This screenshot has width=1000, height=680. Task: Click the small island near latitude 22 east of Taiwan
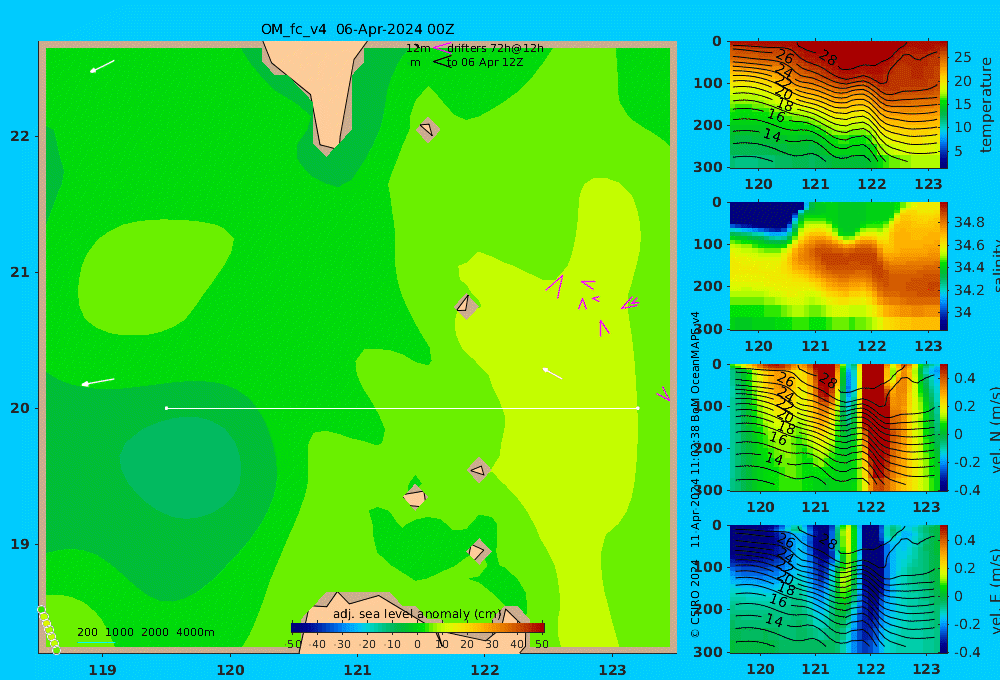[x=428, y=129]
